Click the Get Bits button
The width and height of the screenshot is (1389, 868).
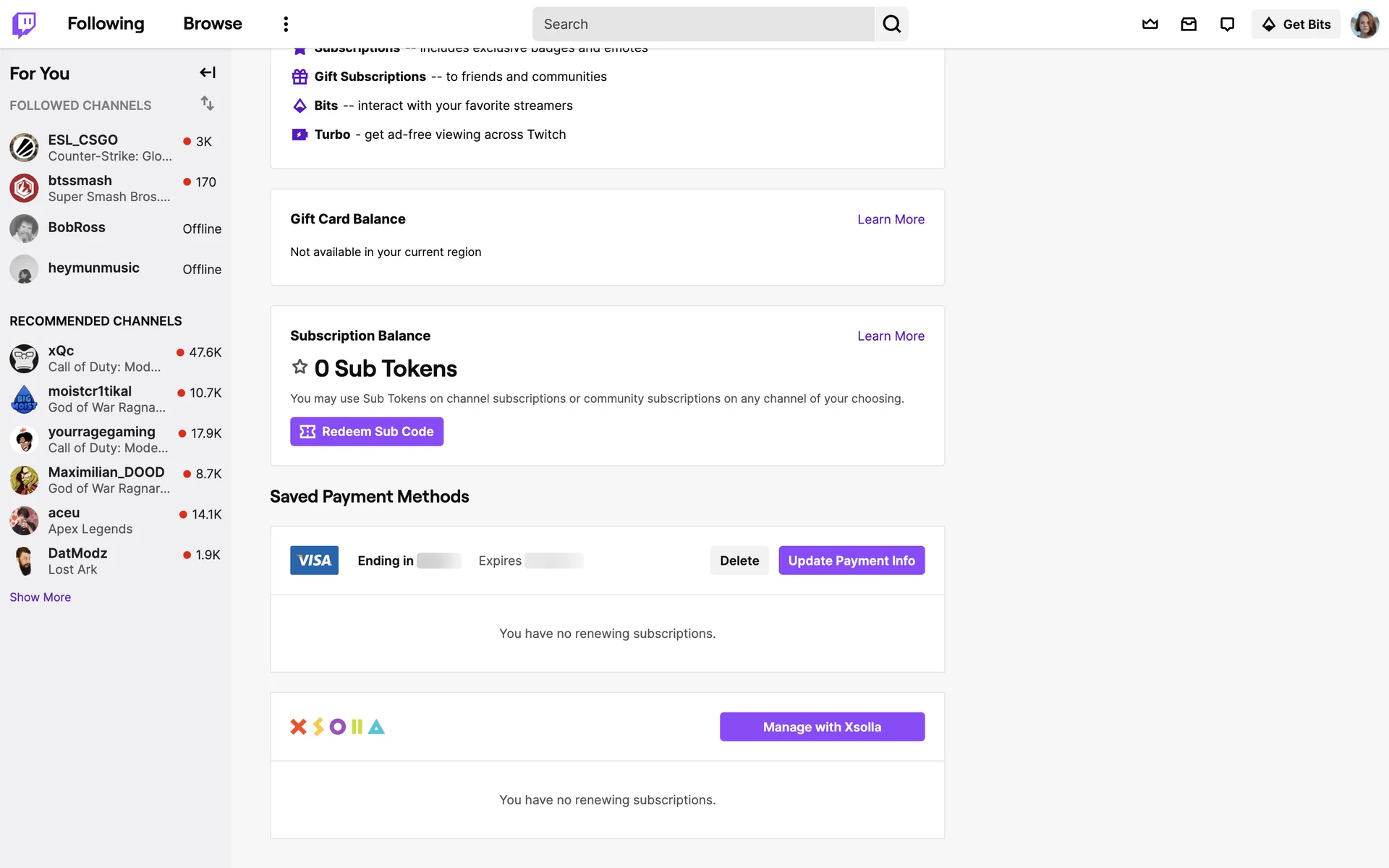pyautogui.click(x=1296, y=25)
